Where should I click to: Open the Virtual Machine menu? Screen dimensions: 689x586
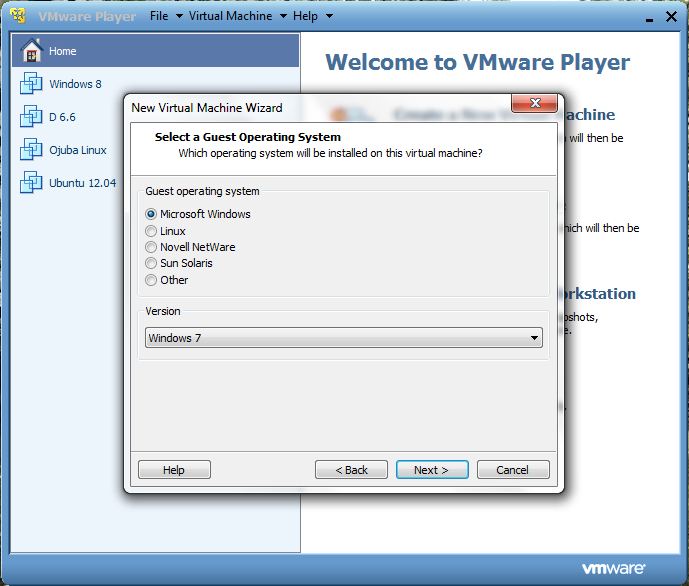(230, 16)
